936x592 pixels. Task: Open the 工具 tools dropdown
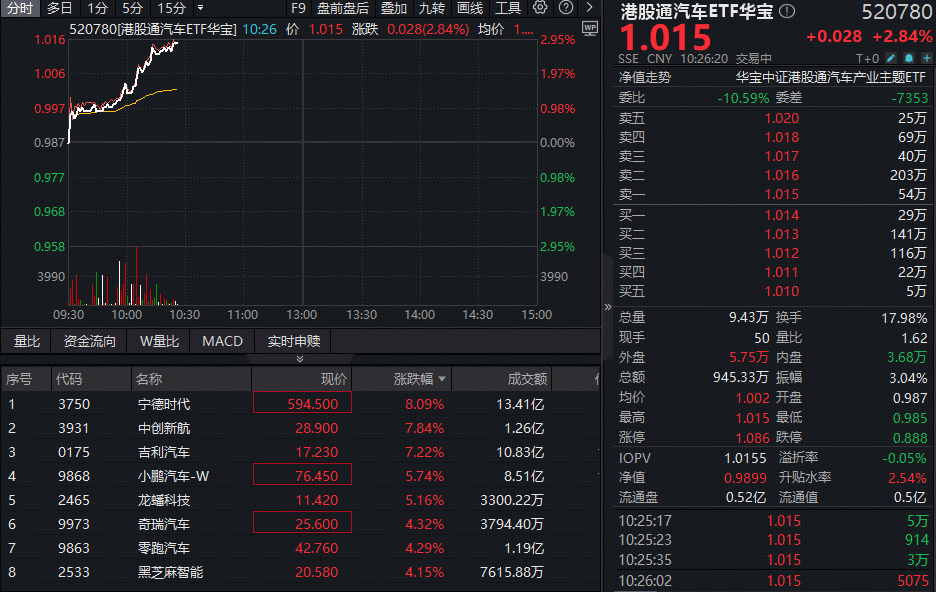click(x=508, y=8)
